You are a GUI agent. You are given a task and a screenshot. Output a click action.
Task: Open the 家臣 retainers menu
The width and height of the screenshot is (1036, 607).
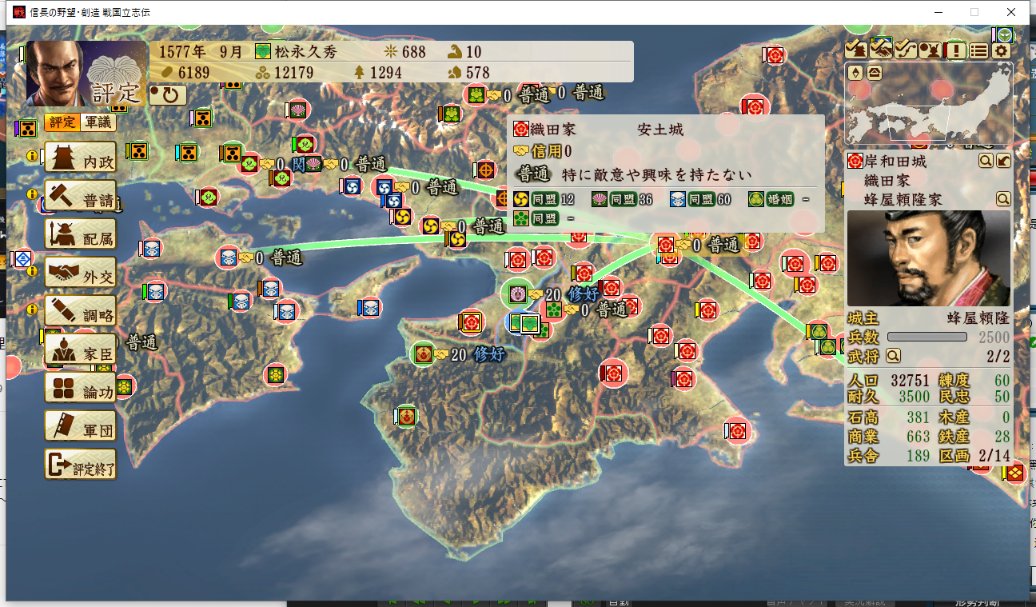click(x=81, y=349)
